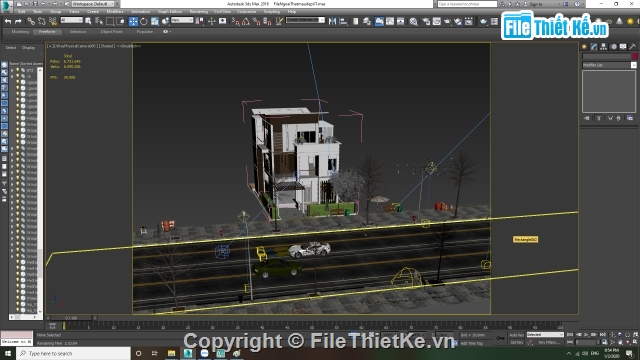Viewport: 640px width, 360px height.
Task: Open the Windows Start menu
Action: pyautogui.click(x=8, y=353)
